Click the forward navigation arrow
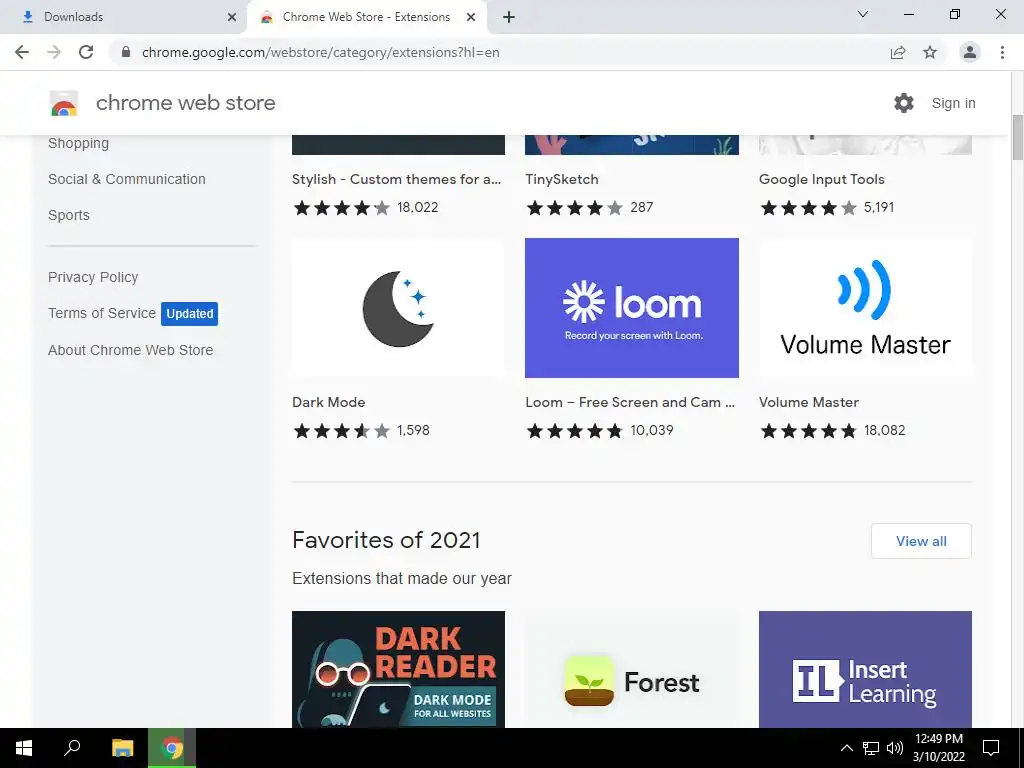The width and height of the screenshot is (1024, 768). [54, 52]
